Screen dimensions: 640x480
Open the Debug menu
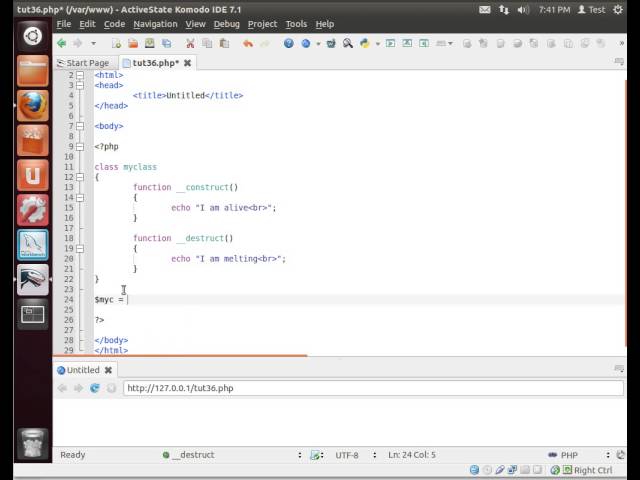(227, 24)
